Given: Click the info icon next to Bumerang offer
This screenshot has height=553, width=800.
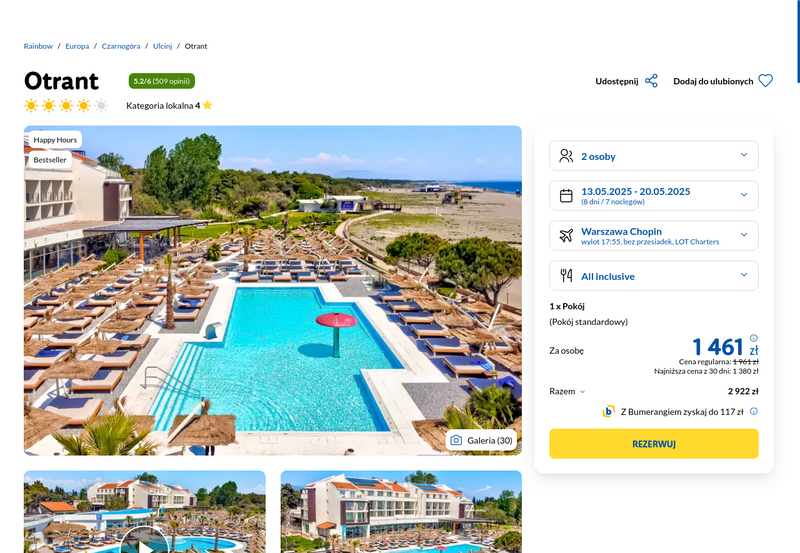Looking at the screenshot, I should coord(754,411).
